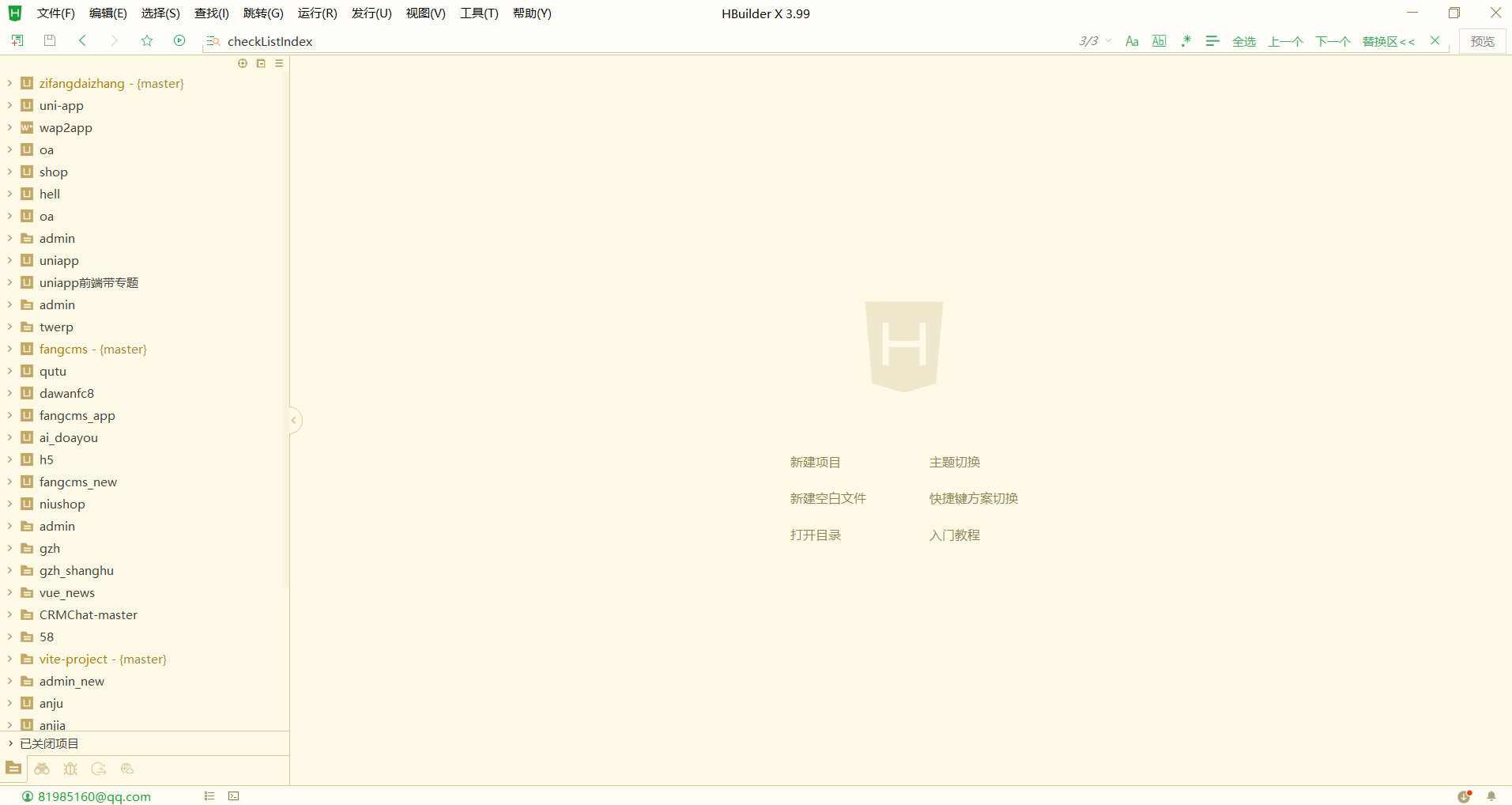Toggle whole-word Abl search option
Image resolution: width=1512 pixels, height=805 pixels.
click(1159, 41)
